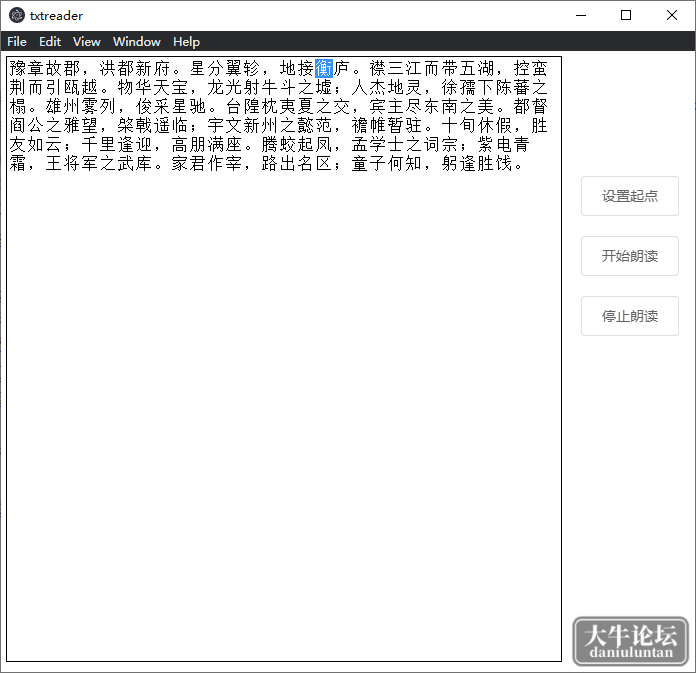Screen dimensions: 696x673
Task: Click the txtreader app icon
Action: [17, 16]
